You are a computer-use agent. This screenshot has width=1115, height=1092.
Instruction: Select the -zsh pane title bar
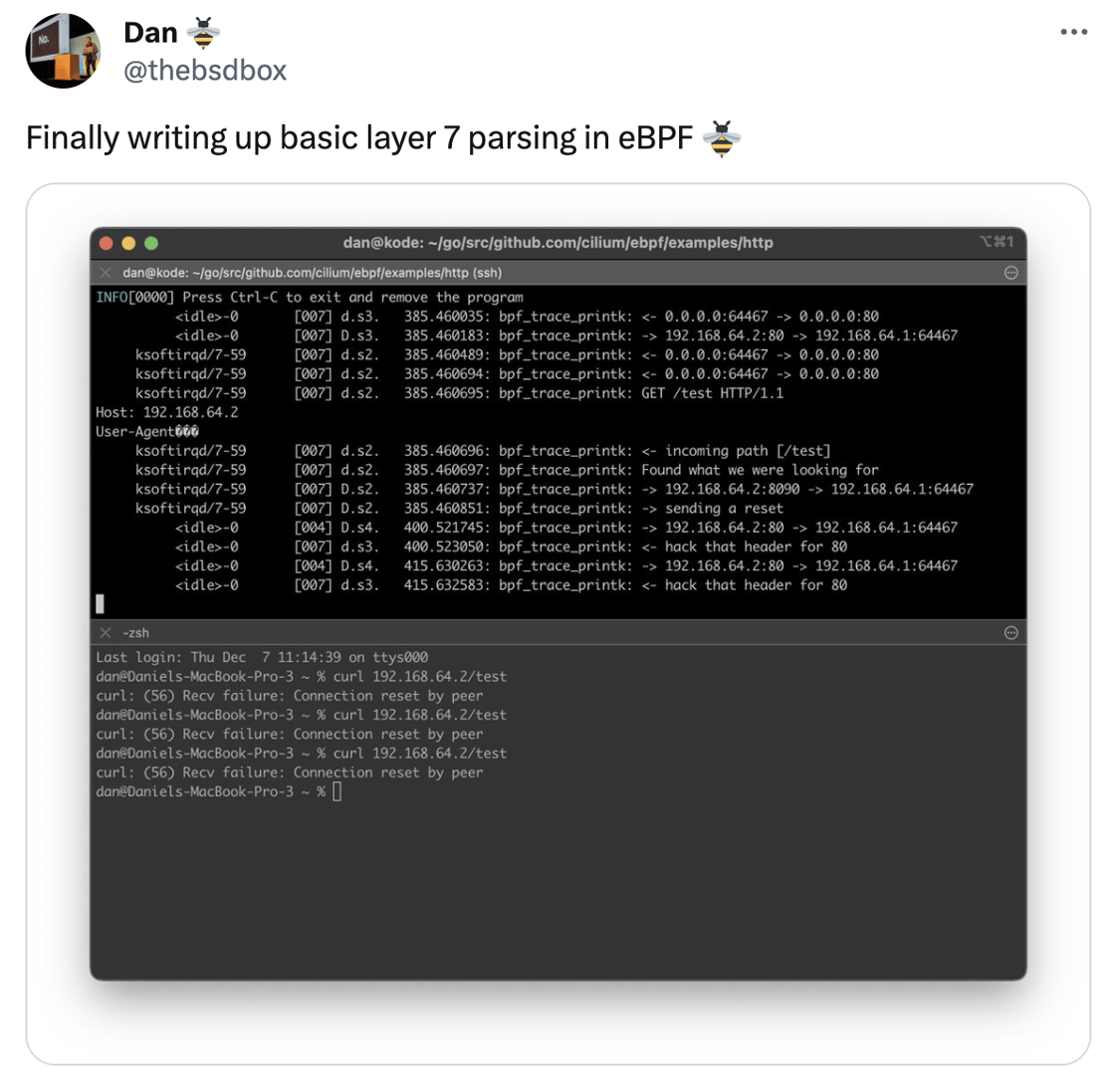pos(558,633)
